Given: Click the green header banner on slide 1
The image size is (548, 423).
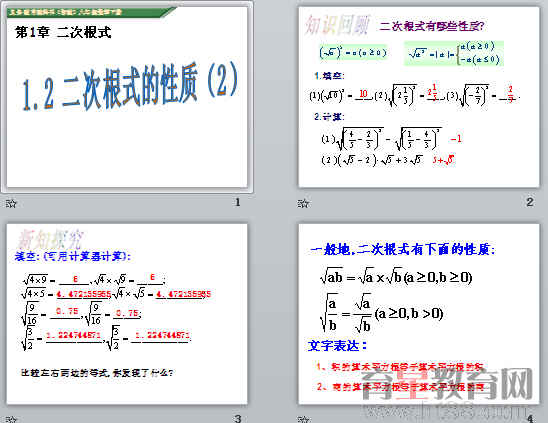Looking at the screenshot, I should pyautogui.click(x=92, y=12).
